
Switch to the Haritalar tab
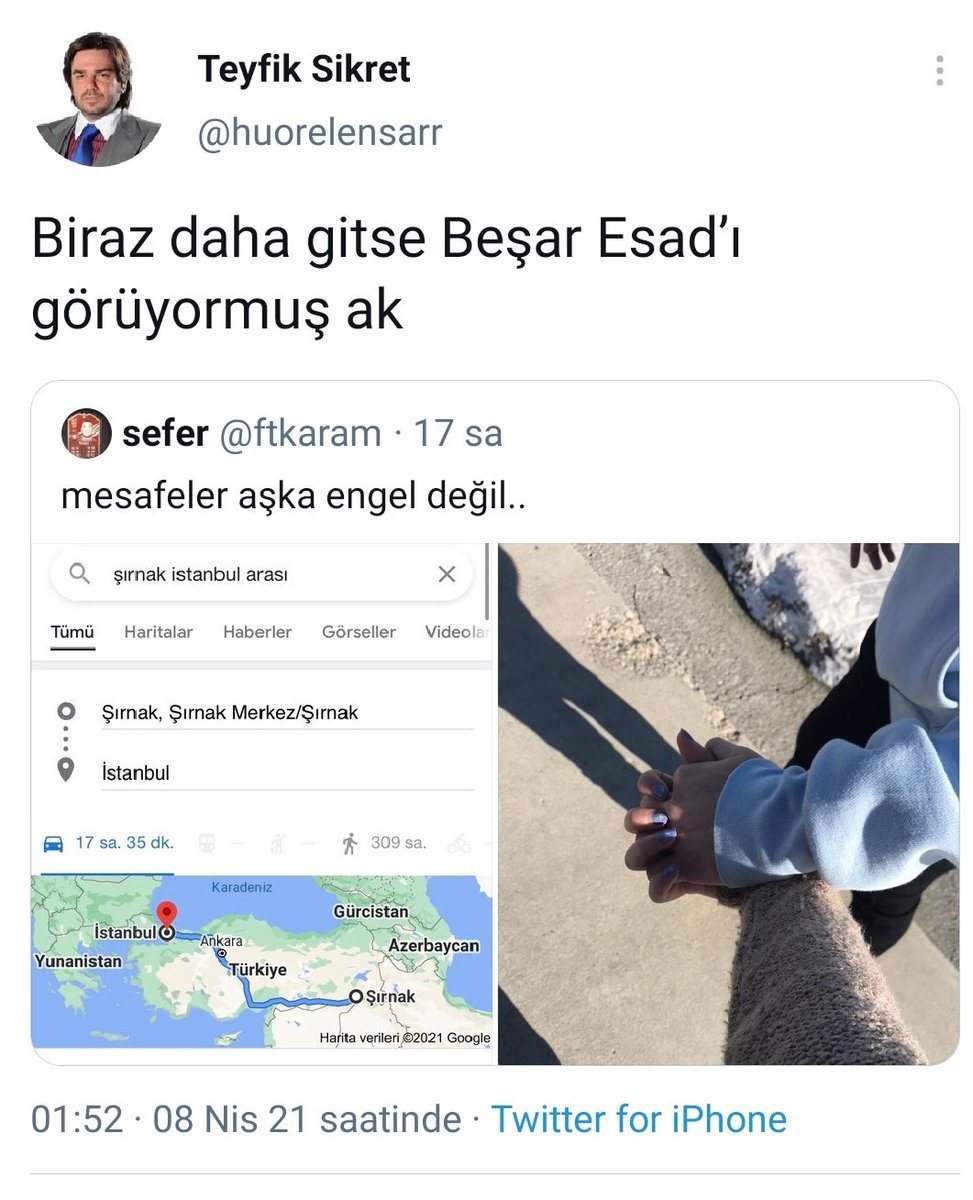158,632
